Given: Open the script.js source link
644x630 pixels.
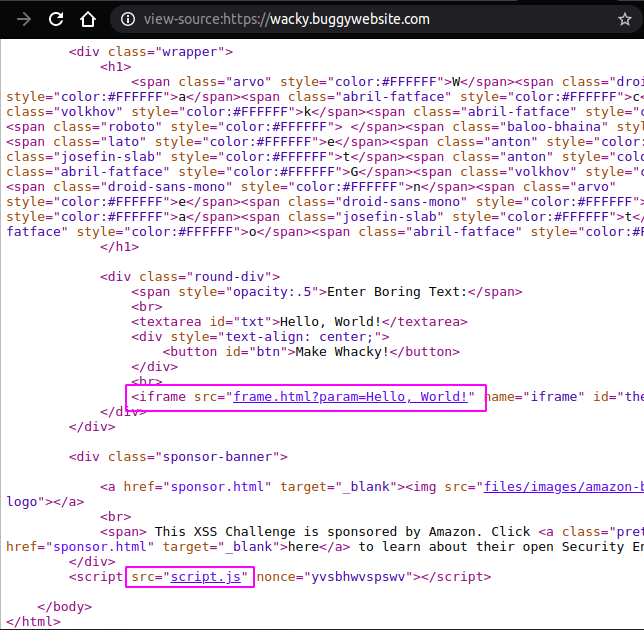Looking at the screenshot, I should click(205, 577).
